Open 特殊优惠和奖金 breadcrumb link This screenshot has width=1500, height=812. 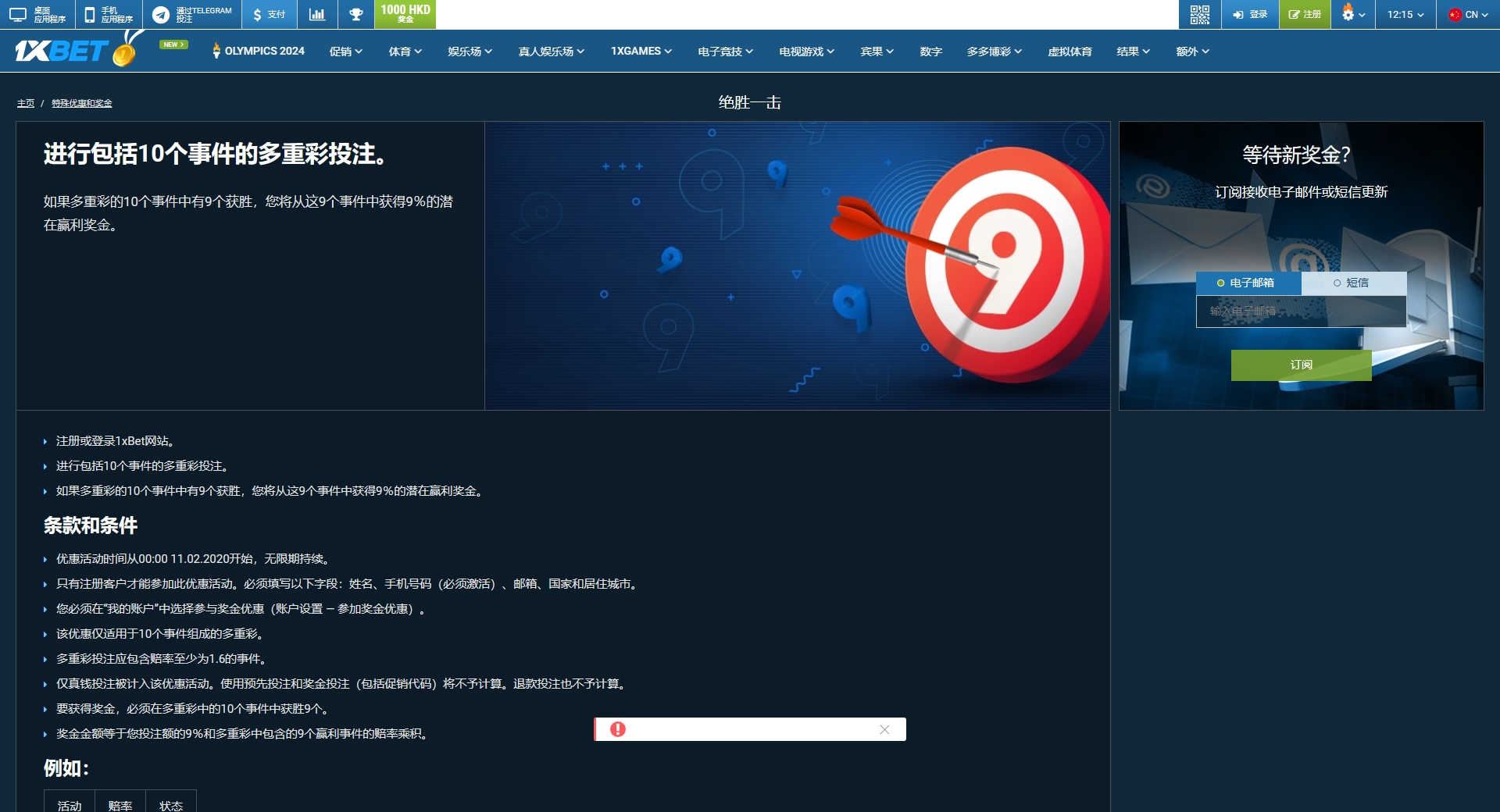click(x=82, y=103)
